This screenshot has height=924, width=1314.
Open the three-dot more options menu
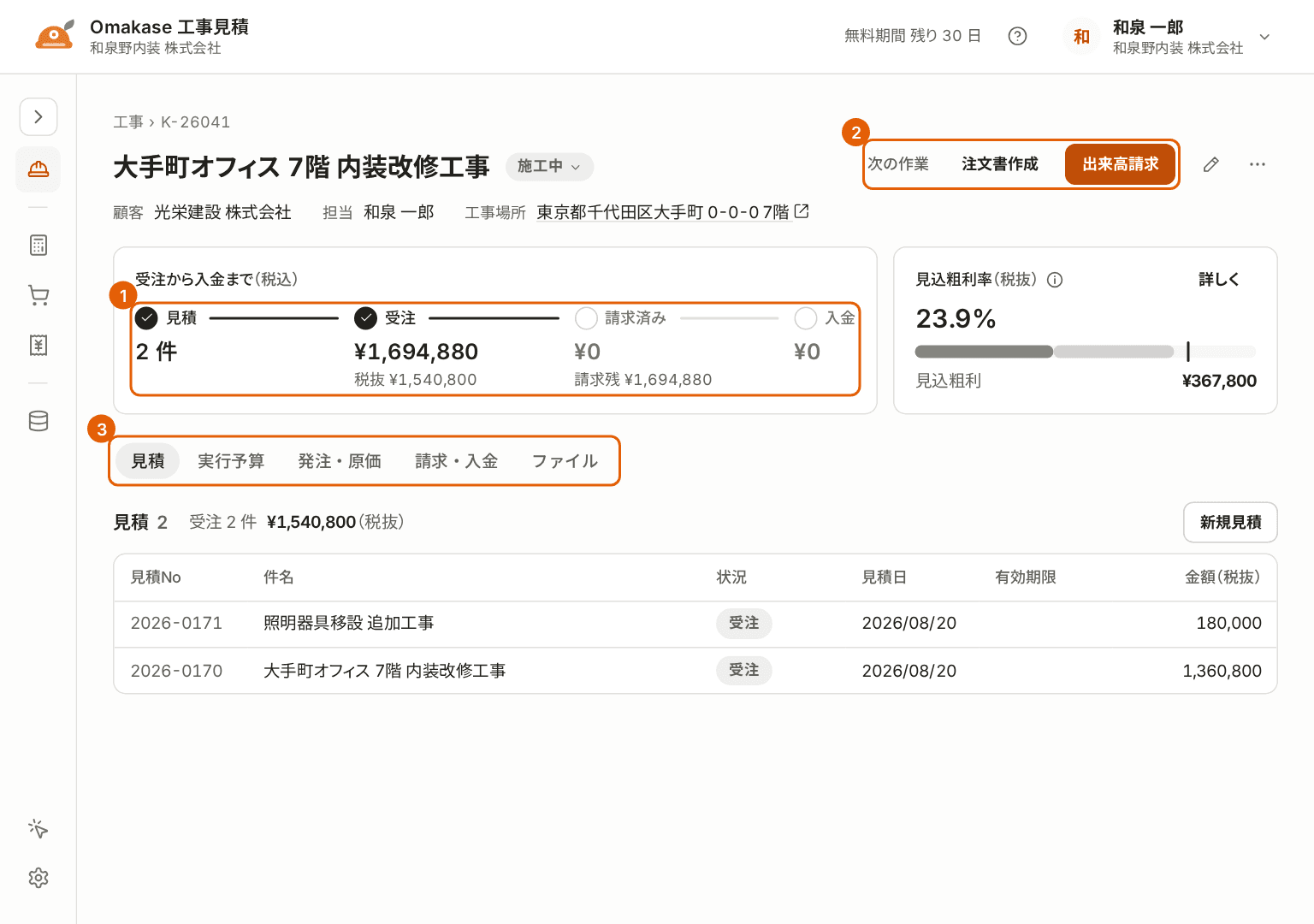(1257, 164)
